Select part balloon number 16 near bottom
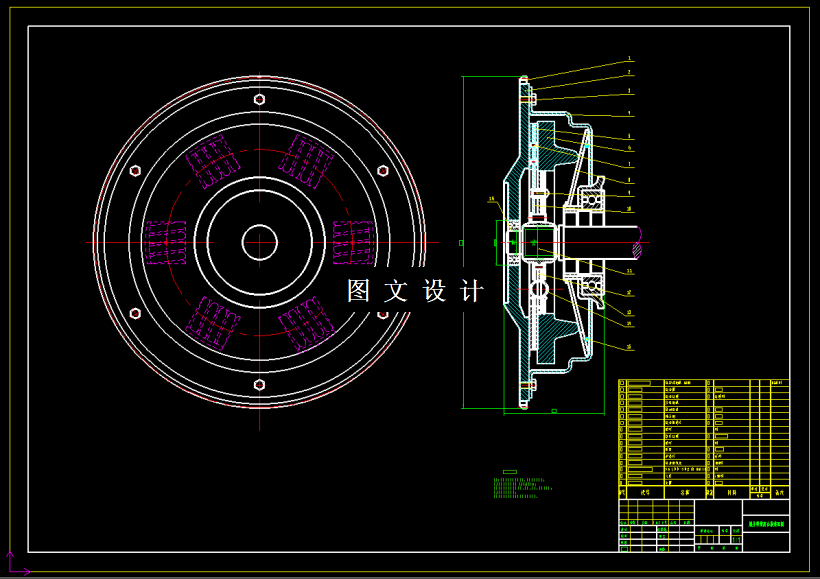This screenshot has width=820, height=579. coord(631,346)
